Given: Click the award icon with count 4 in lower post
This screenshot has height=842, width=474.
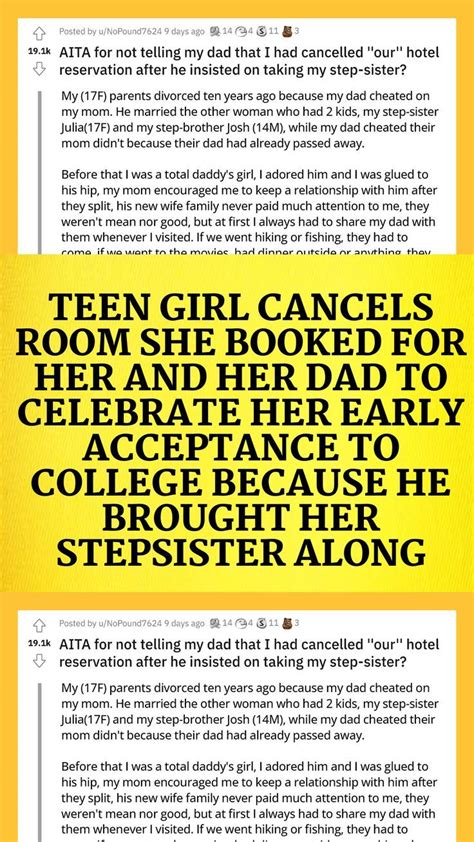Looking at the screenshot, I should 239,623.
